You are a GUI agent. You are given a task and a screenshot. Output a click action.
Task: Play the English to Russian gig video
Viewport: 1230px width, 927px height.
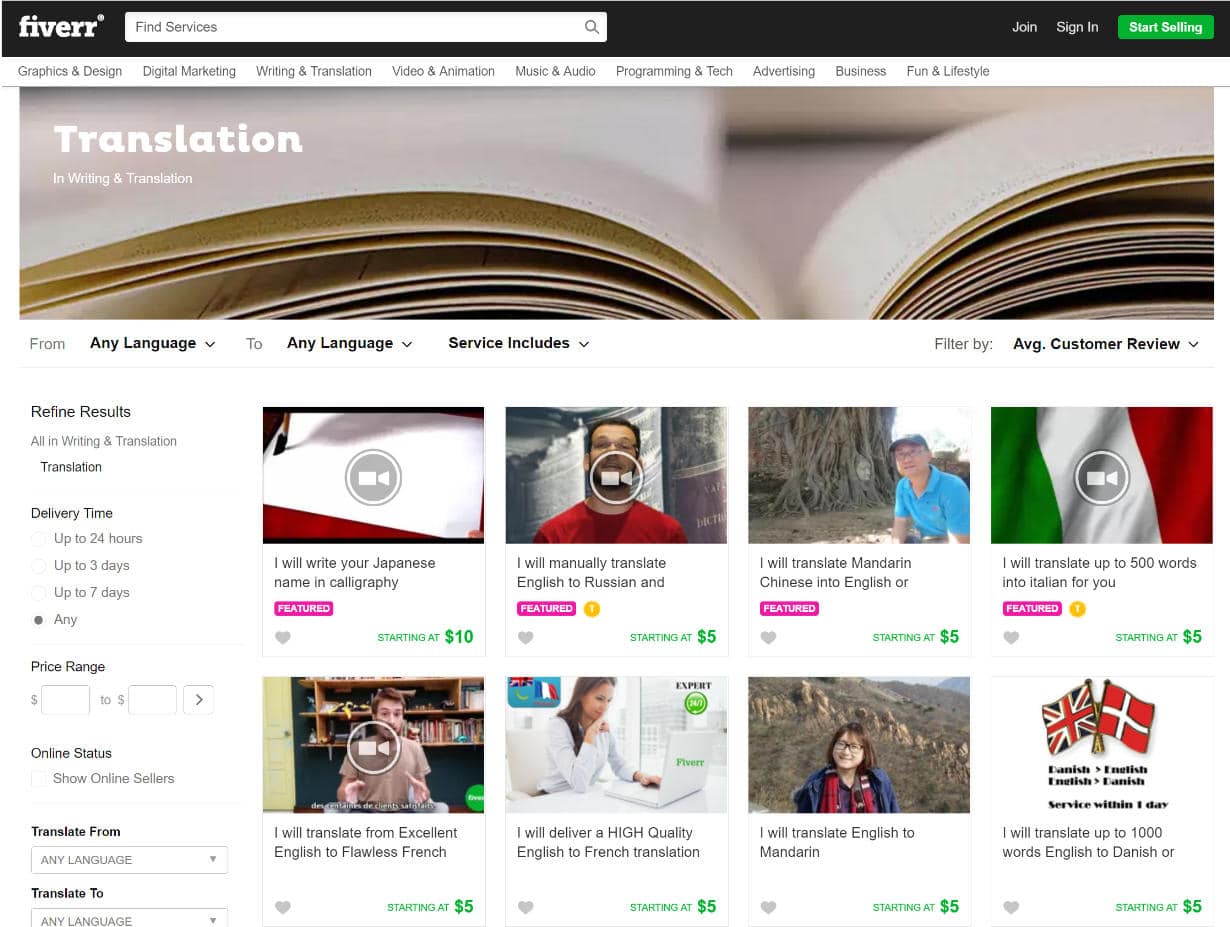(616, 476)
